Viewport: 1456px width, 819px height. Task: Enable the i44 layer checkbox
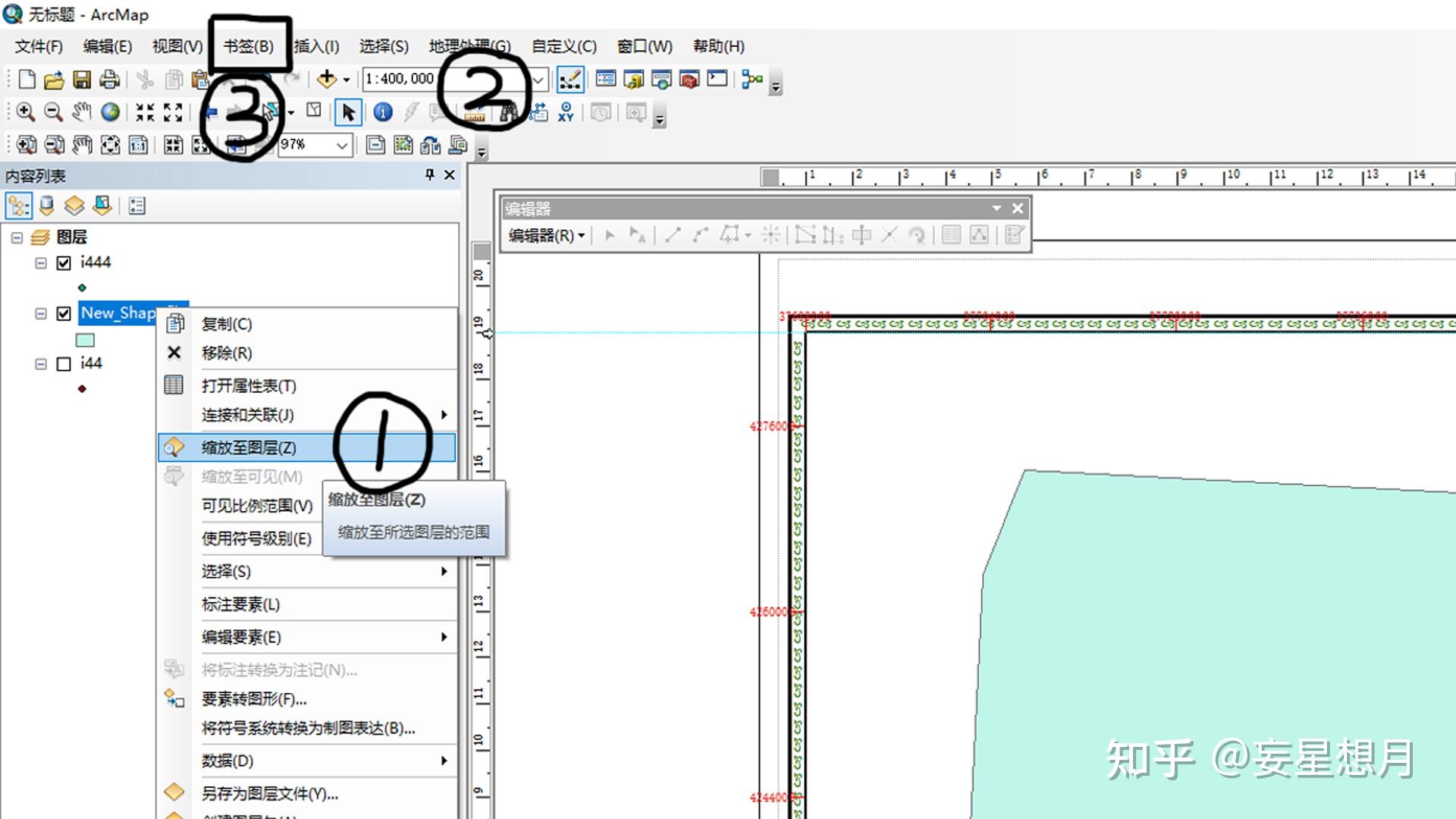pyautogui.click(x=64, y=364)
